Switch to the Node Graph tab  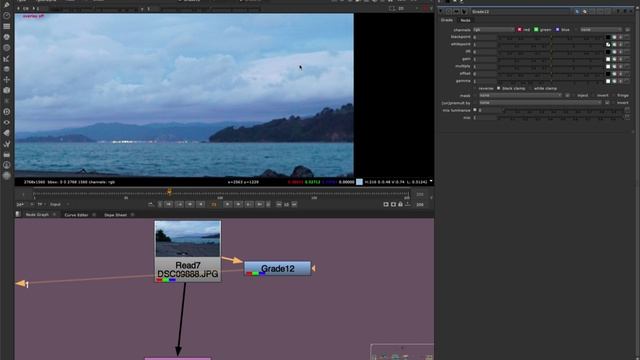point(37,214)
